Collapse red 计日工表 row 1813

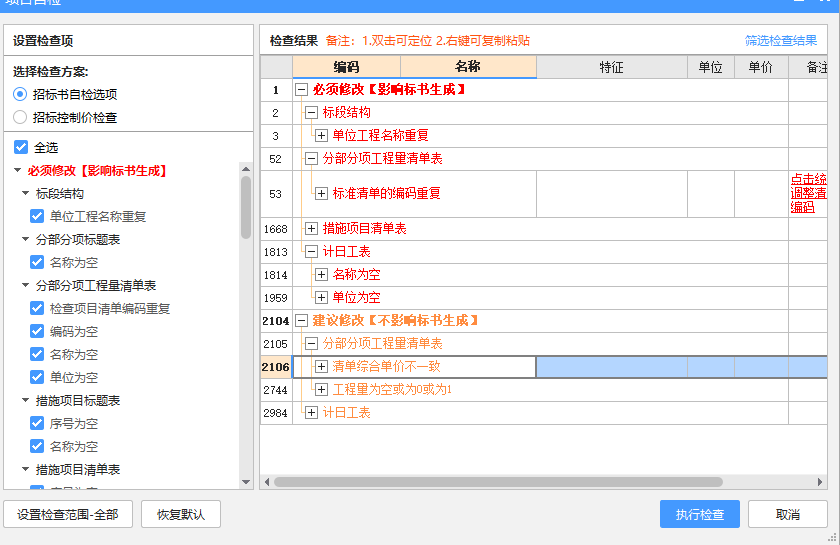(x=311, y=252)
